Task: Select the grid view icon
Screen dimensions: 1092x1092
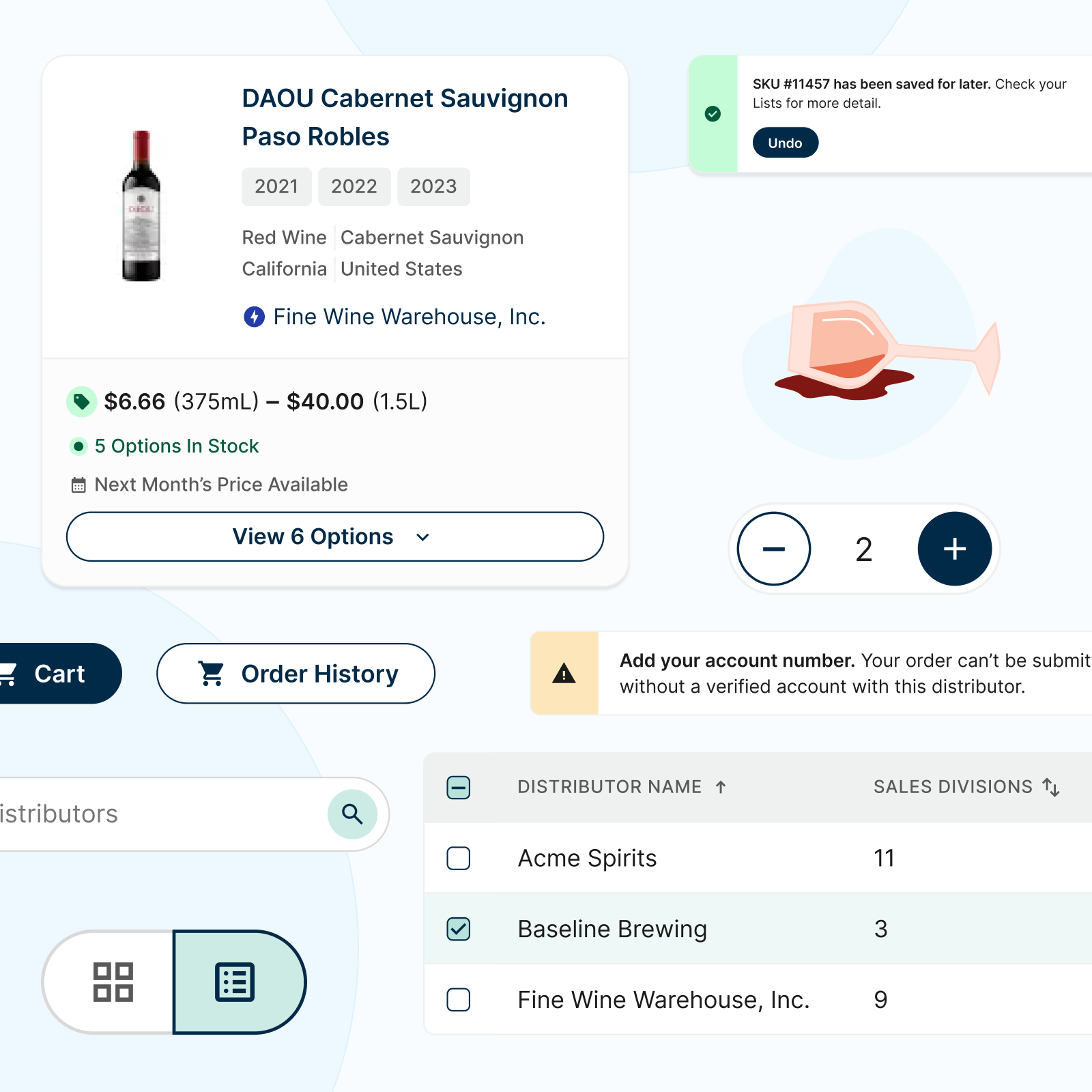Action: click(x=113, y=981)
